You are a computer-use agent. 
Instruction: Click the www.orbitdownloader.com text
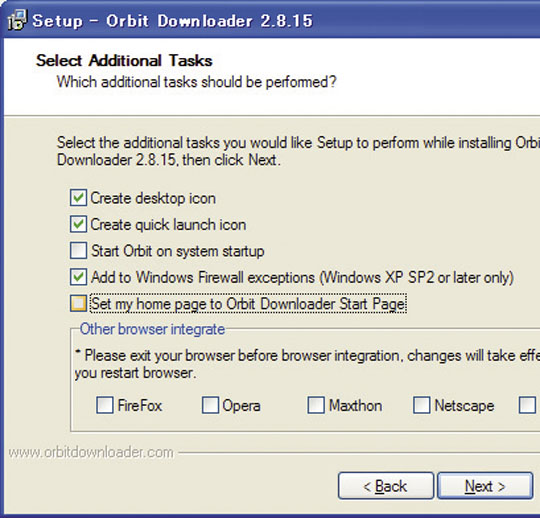[91, 452]
